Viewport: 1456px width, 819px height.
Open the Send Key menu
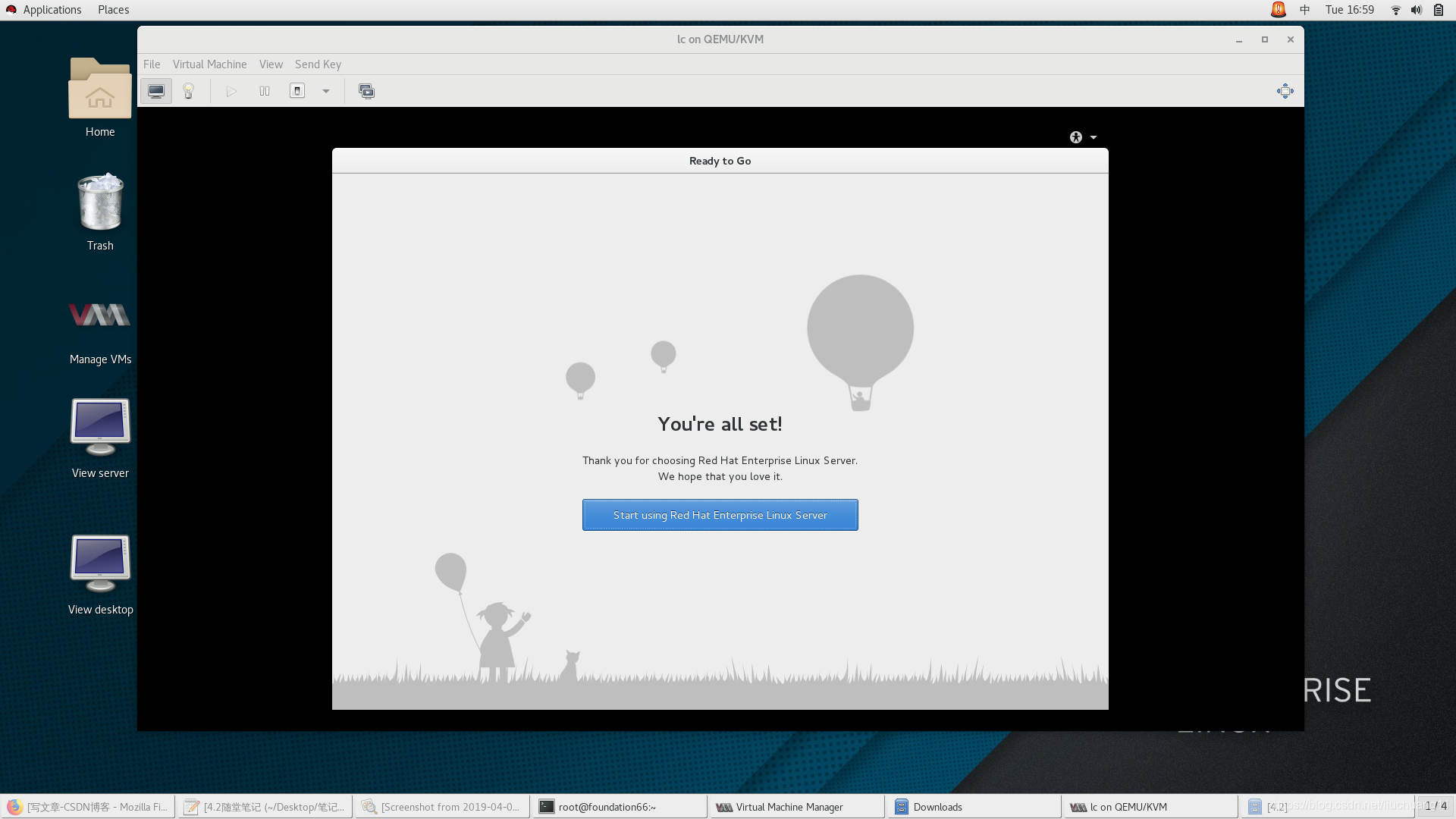318,64
